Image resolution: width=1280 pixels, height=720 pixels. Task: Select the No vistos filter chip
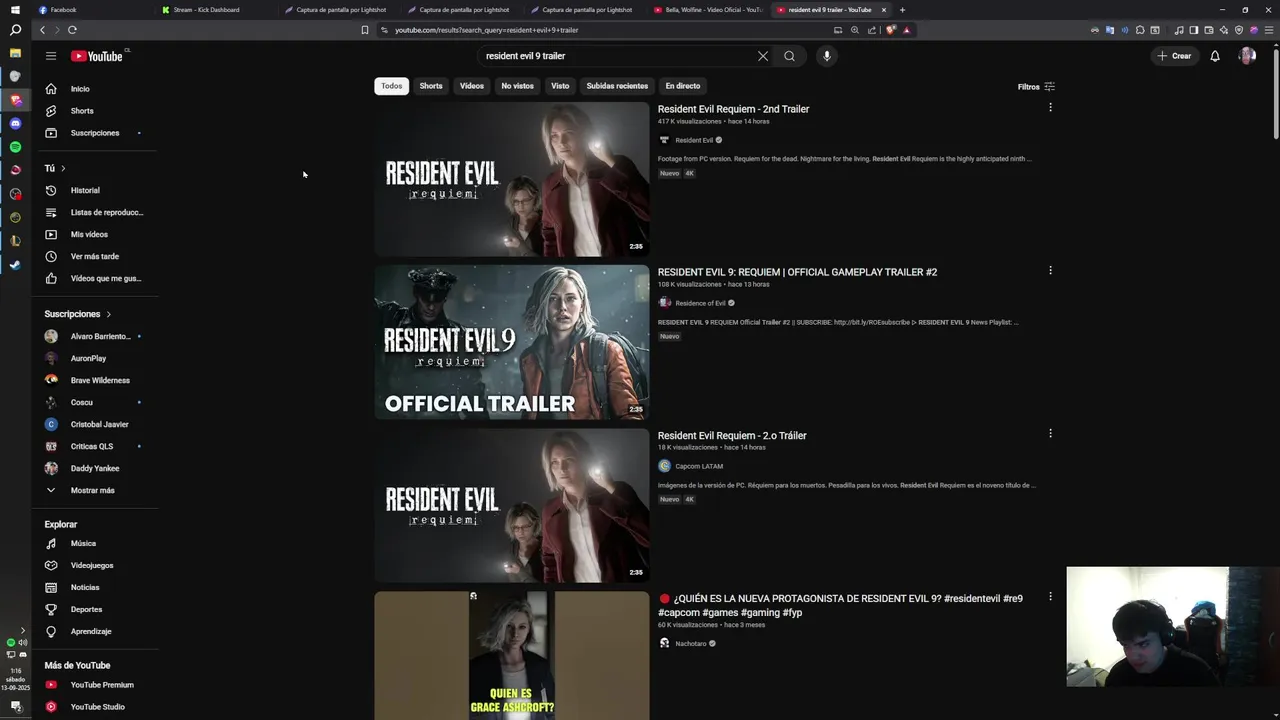tap(517, 86)
